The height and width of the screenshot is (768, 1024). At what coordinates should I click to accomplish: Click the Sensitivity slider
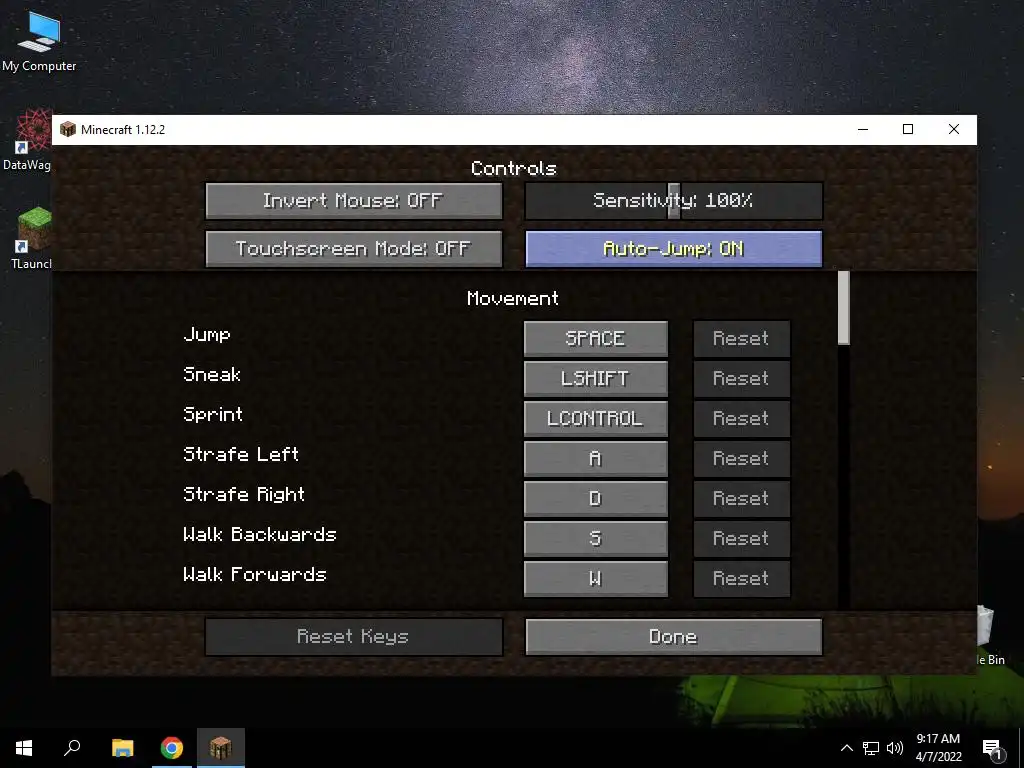click(x=674, y=200)
